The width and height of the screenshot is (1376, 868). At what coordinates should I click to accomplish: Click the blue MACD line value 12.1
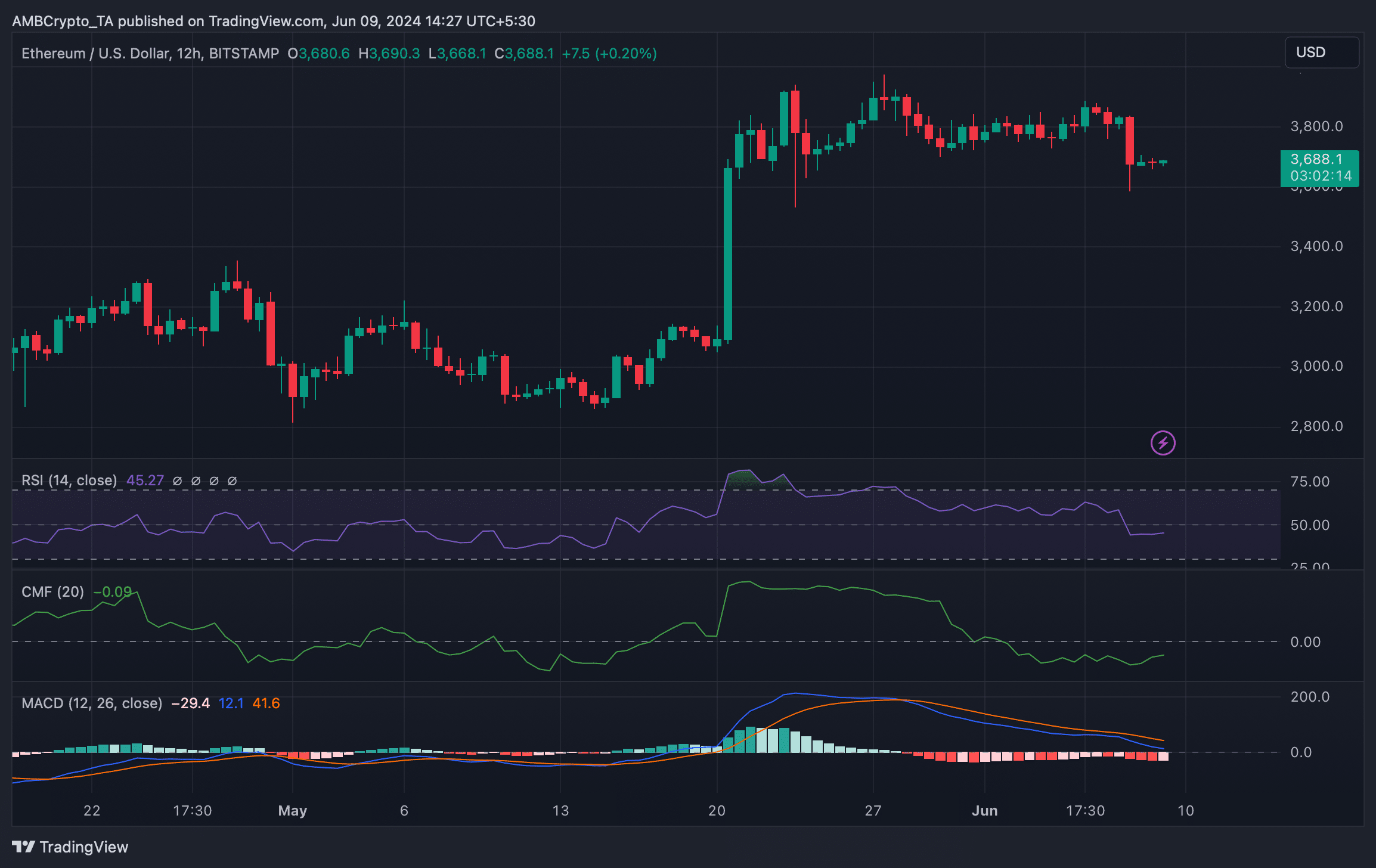[x=231, y=703]
